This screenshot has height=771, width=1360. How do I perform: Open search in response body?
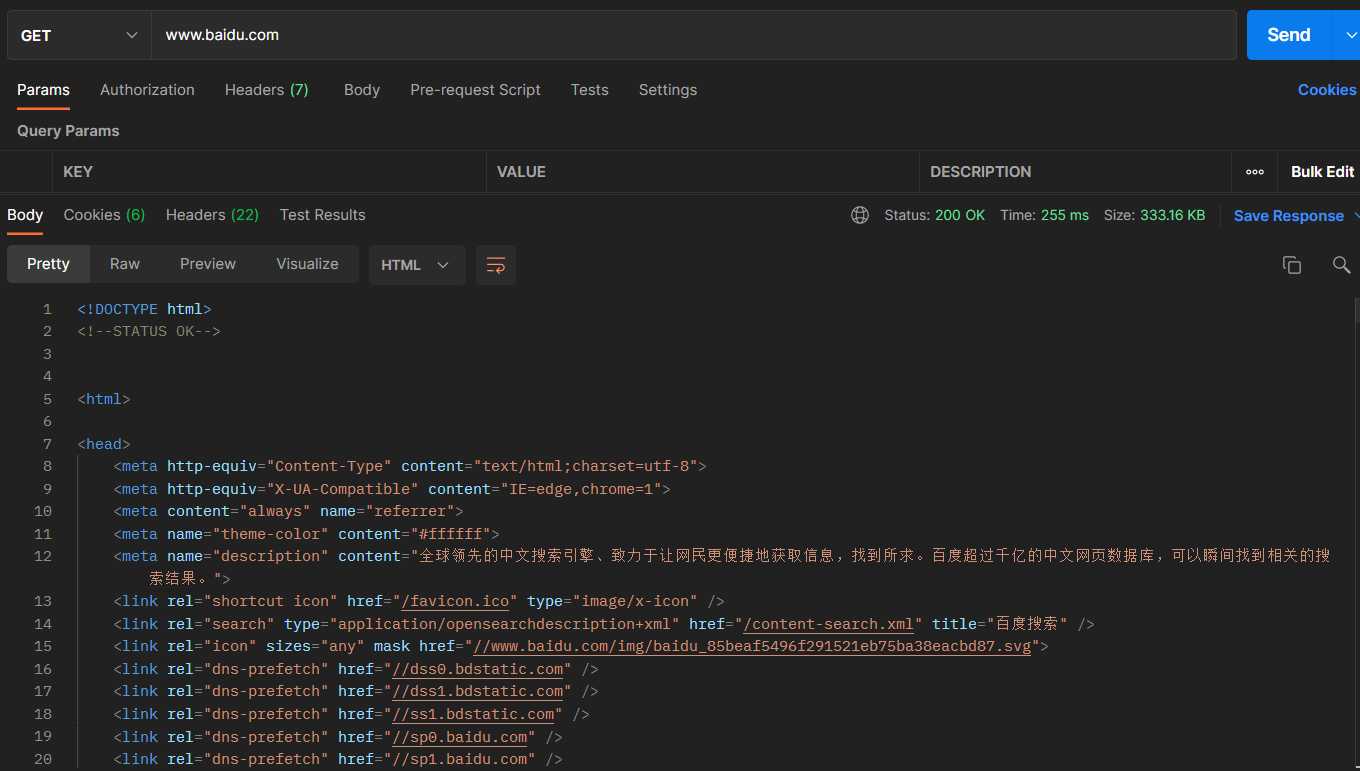(1341, 265)
